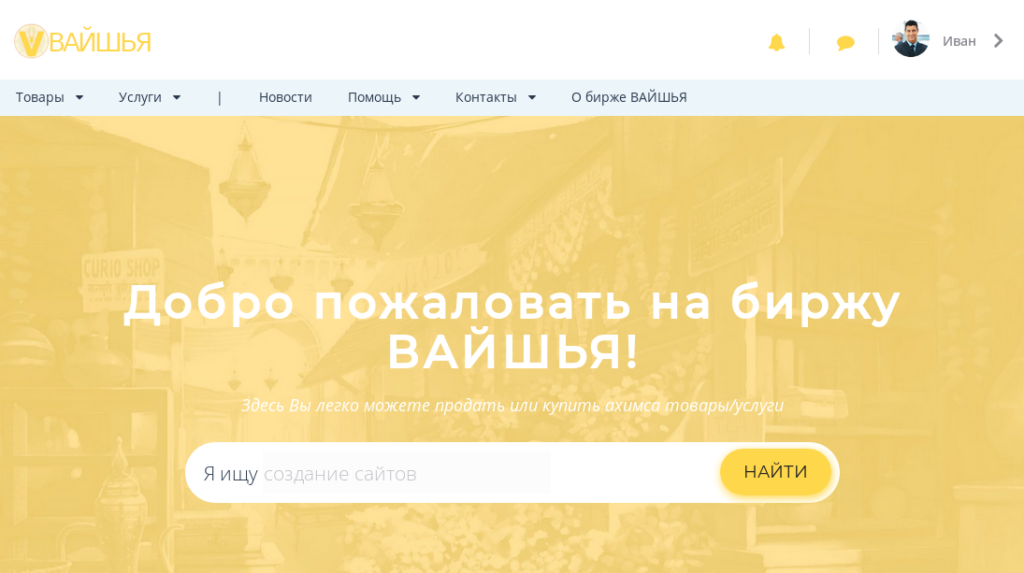This screenshot has height=573, width=1024.
Task: Open the Контакты menu
Action: [x=486, y=97]
